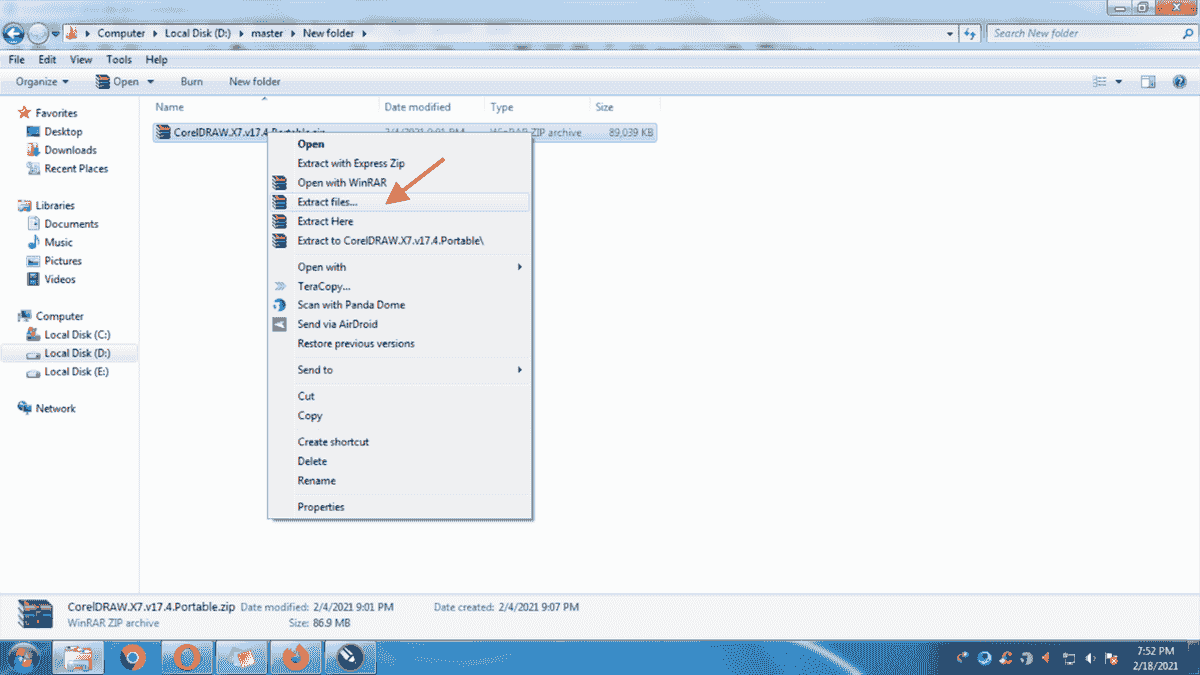Image resolution: width=1200 pixels, height=675 pixels.
Task: Click the Action Center flag icon
Action: point(1111,658)
